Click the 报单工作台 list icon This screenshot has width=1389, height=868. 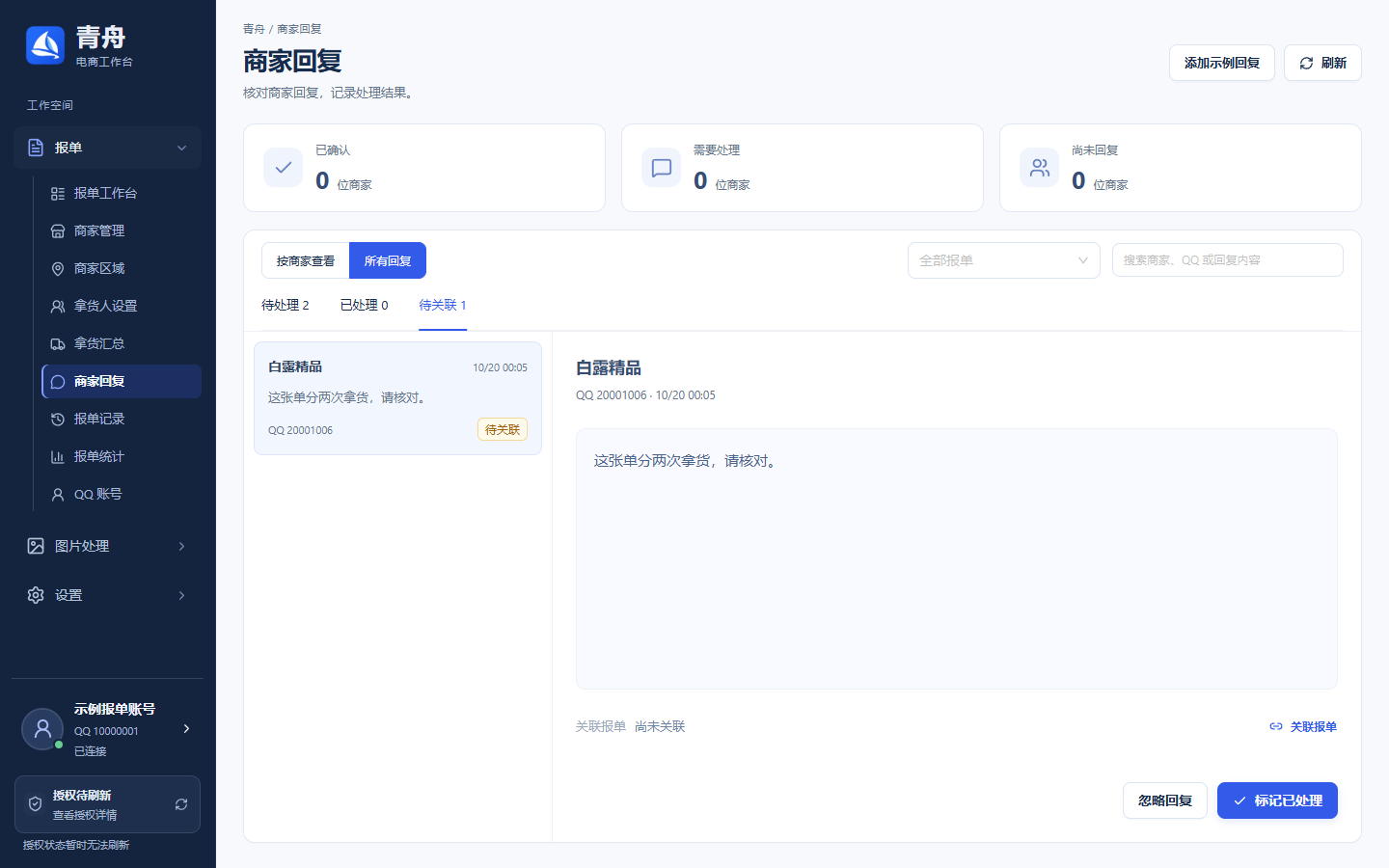click(58, 194)
